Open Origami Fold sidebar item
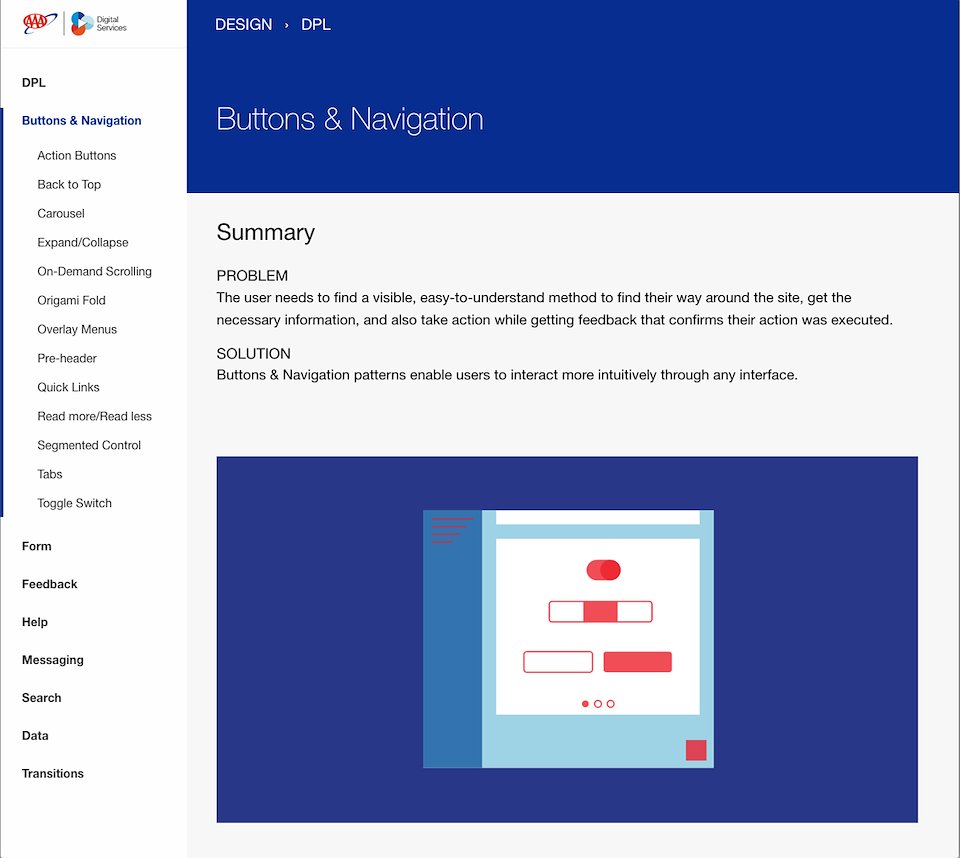 click(x=71, y=300)
